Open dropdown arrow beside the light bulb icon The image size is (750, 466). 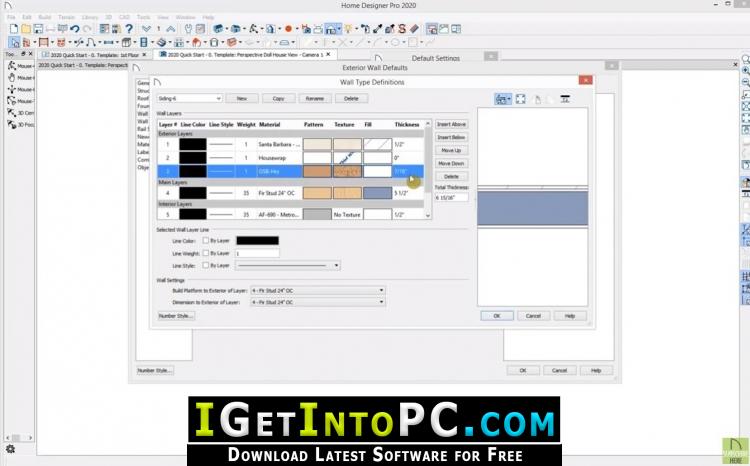356,29
